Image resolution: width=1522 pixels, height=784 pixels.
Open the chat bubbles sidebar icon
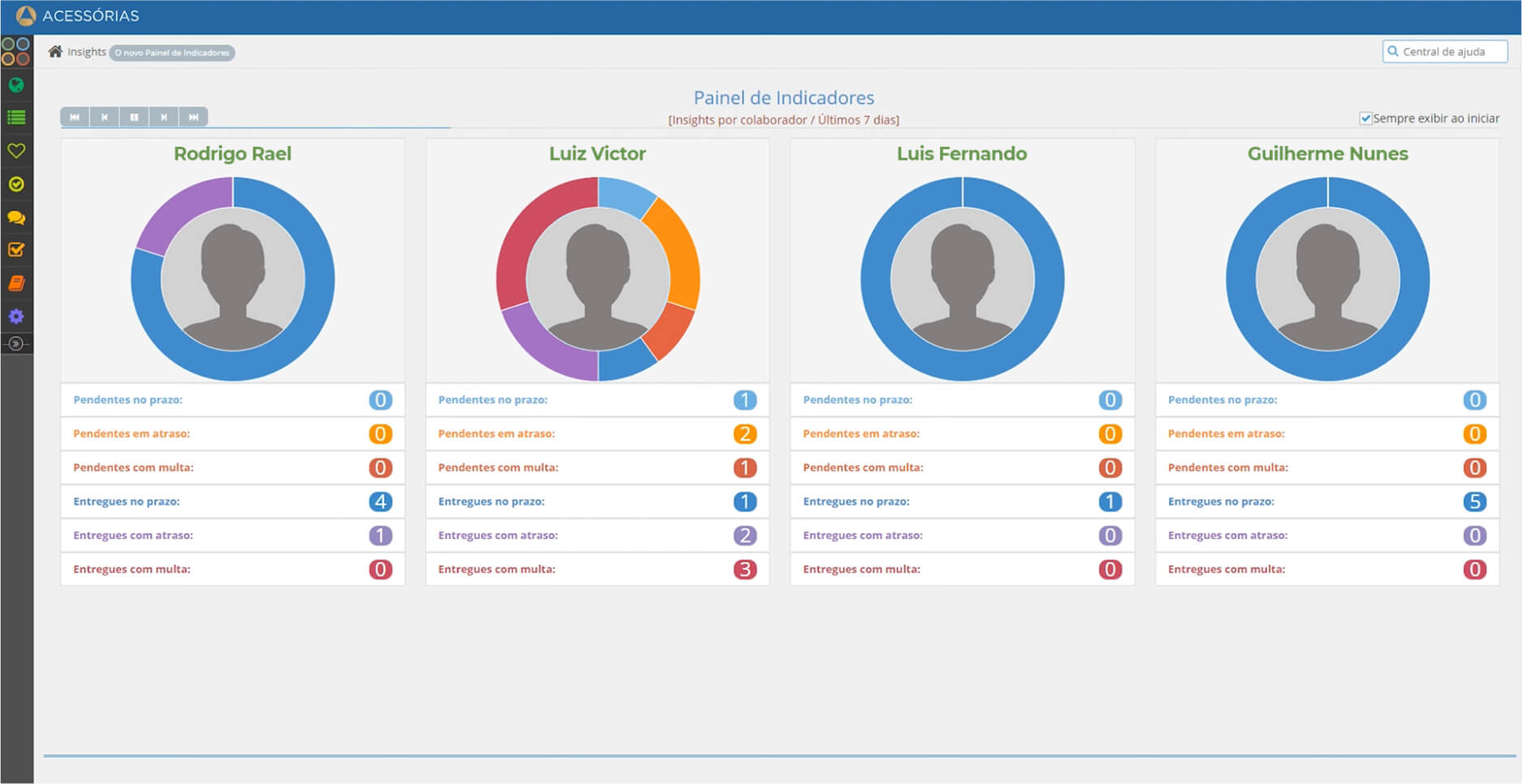pyautogui.click(x=16, y=218)
